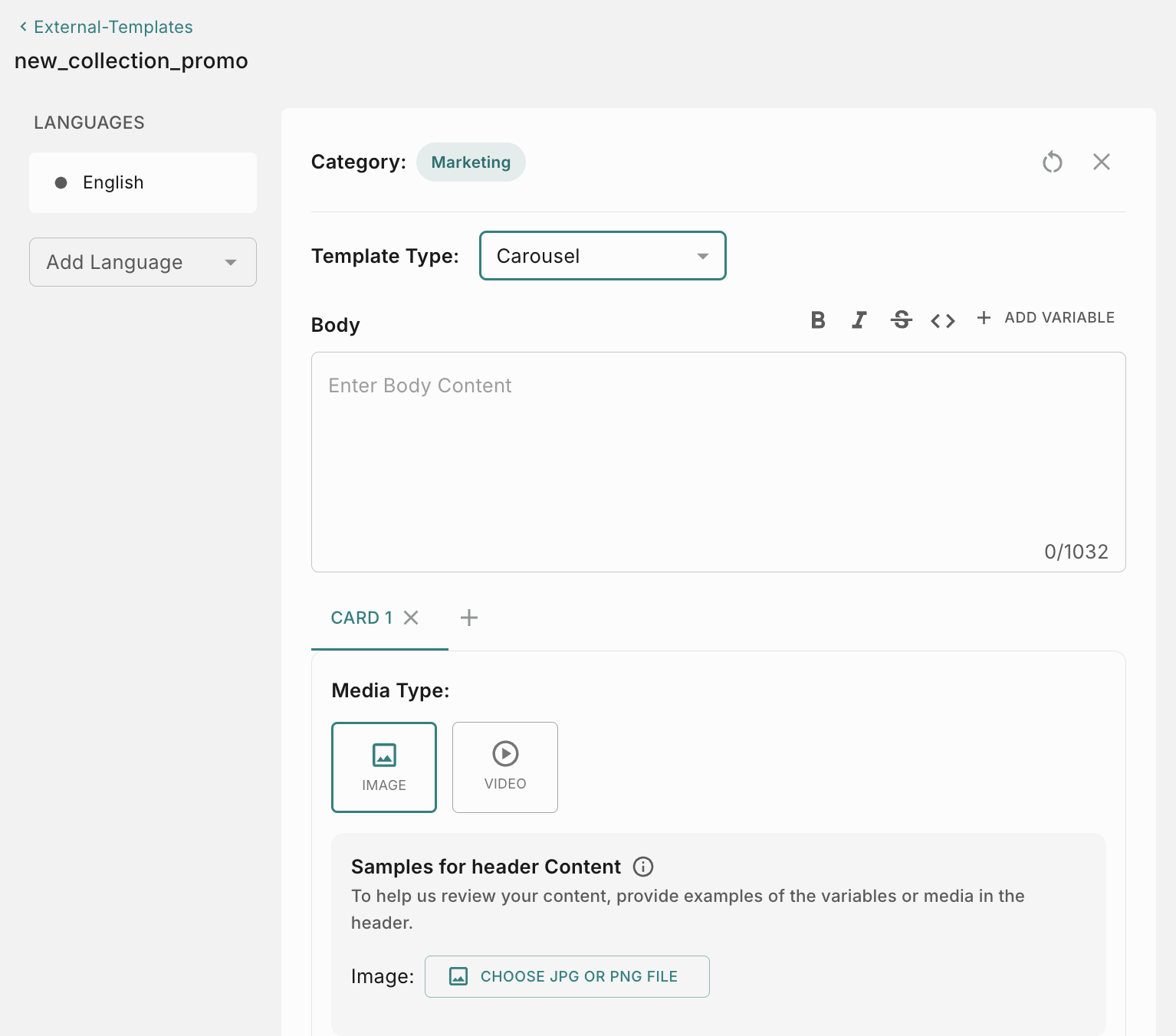This screenshot has height=1036, width=1176.
Task: Switch to the Card 1 tab
Action: [361, 618]
